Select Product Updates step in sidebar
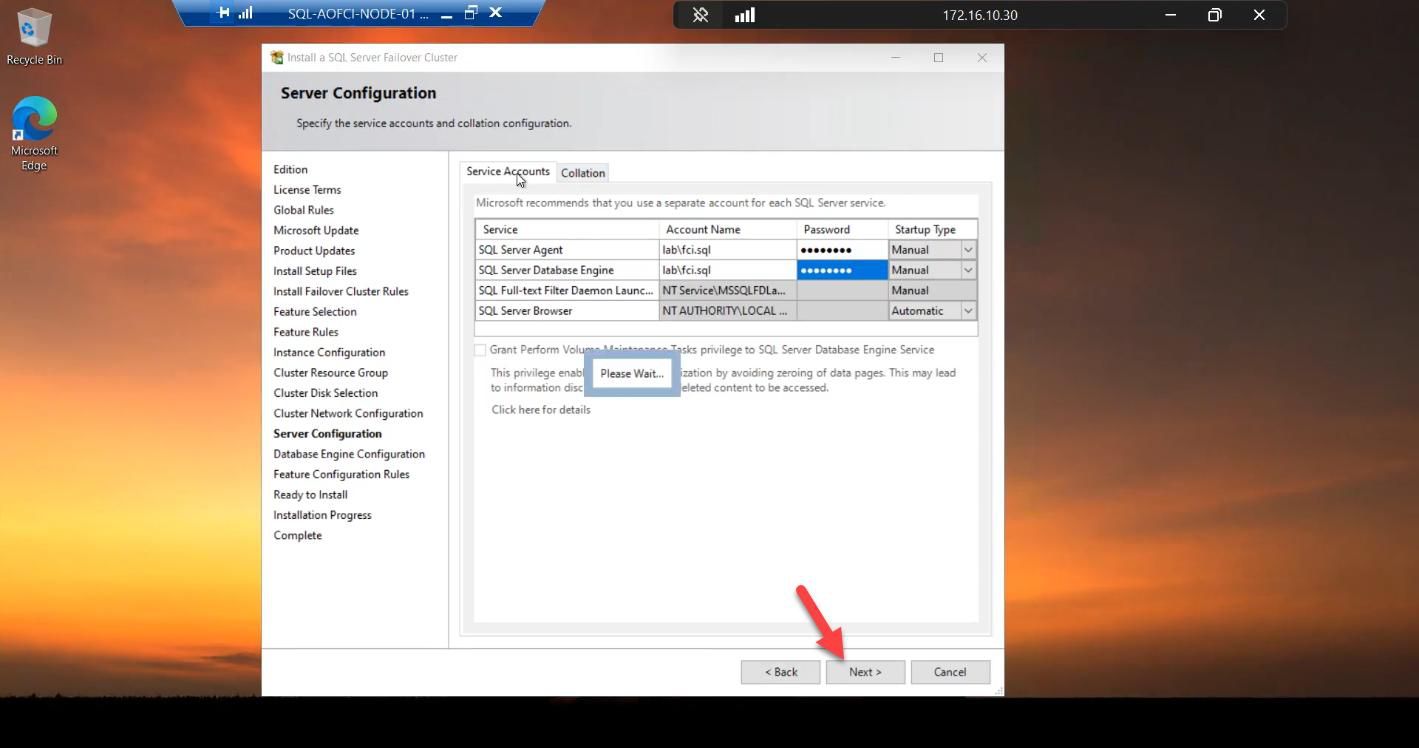 point(314,251)
